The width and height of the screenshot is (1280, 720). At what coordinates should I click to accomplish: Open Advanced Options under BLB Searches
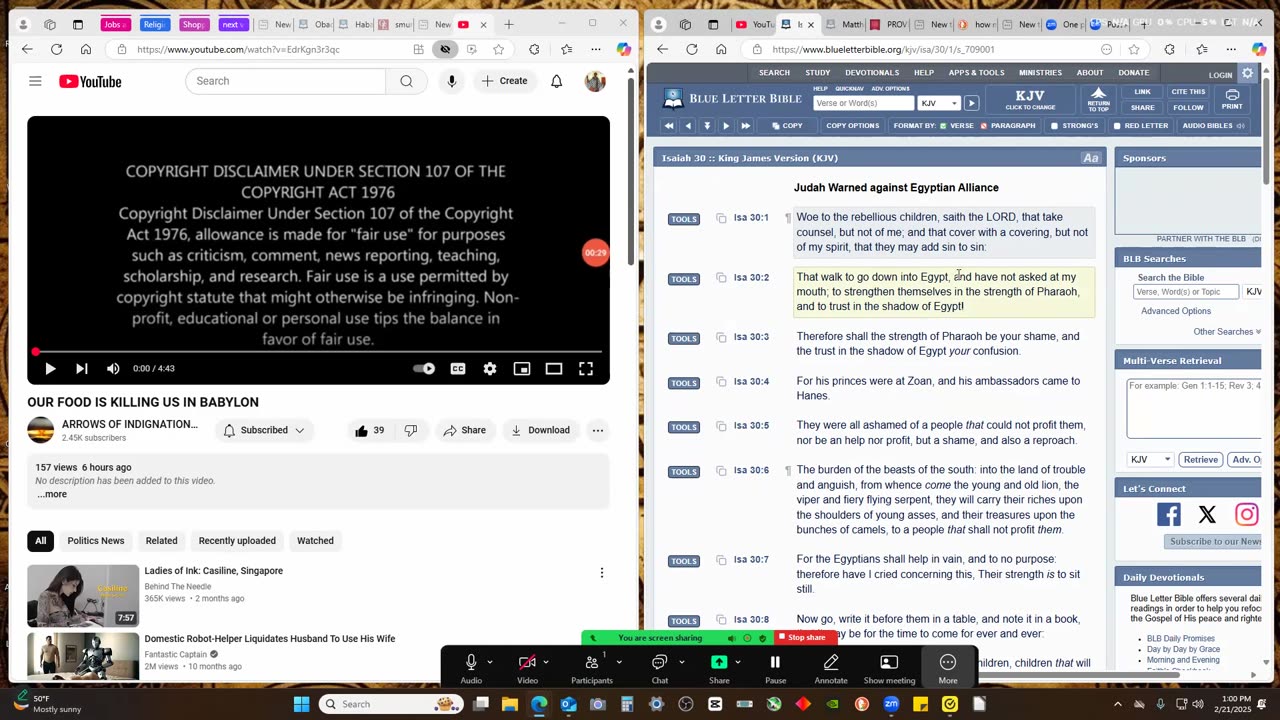coord(1176,311)
